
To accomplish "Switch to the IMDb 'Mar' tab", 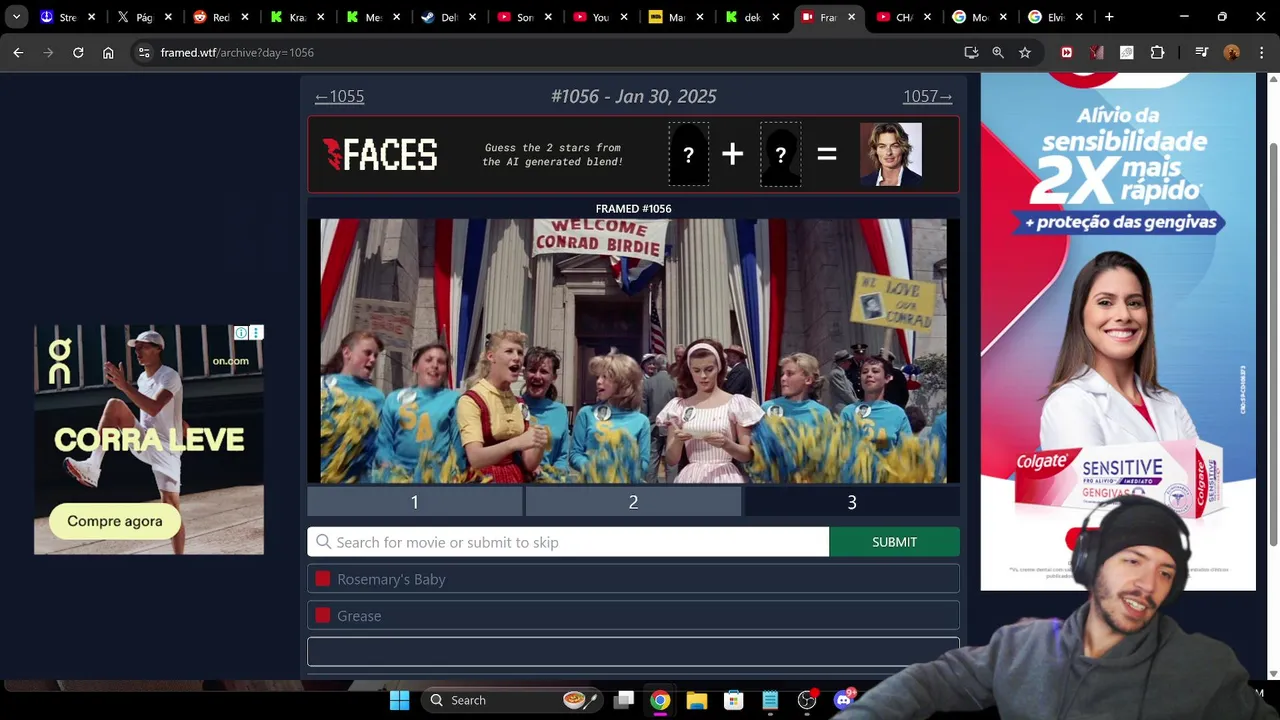I will [x=676, y=17].
